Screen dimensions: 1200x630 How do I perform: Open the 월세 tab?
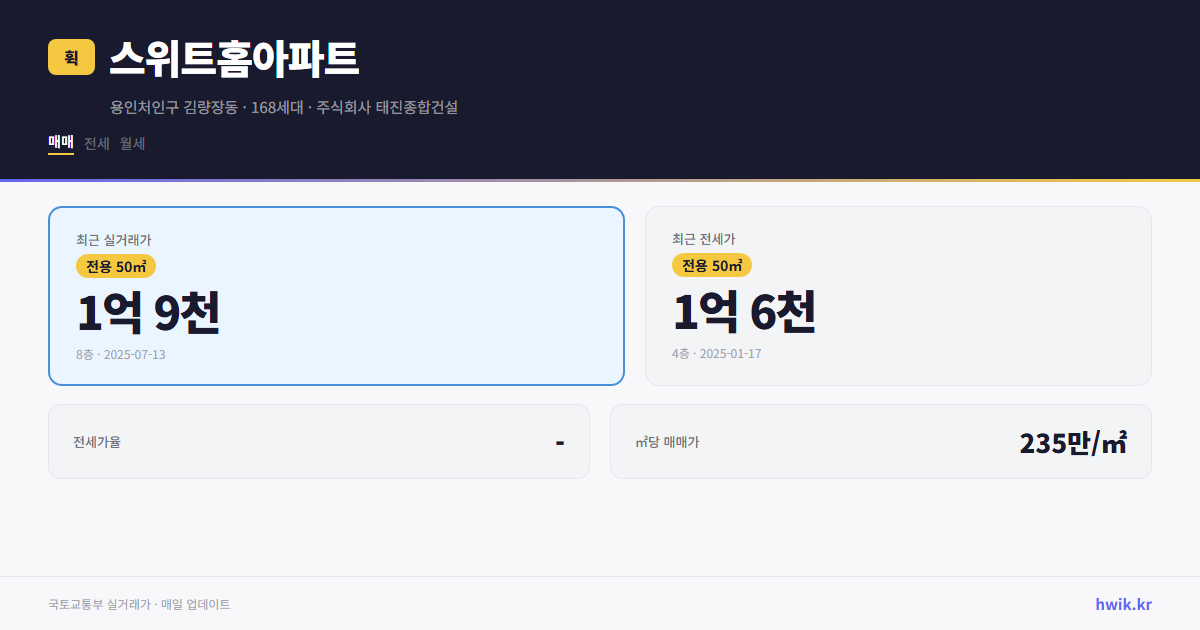131,143
